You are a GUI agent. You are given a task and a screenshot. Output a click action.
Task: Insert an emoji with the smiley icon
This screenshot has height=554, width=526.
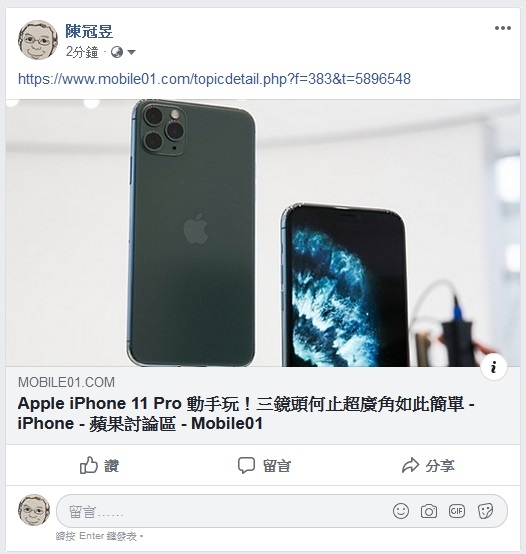click(x=401, y=511)
